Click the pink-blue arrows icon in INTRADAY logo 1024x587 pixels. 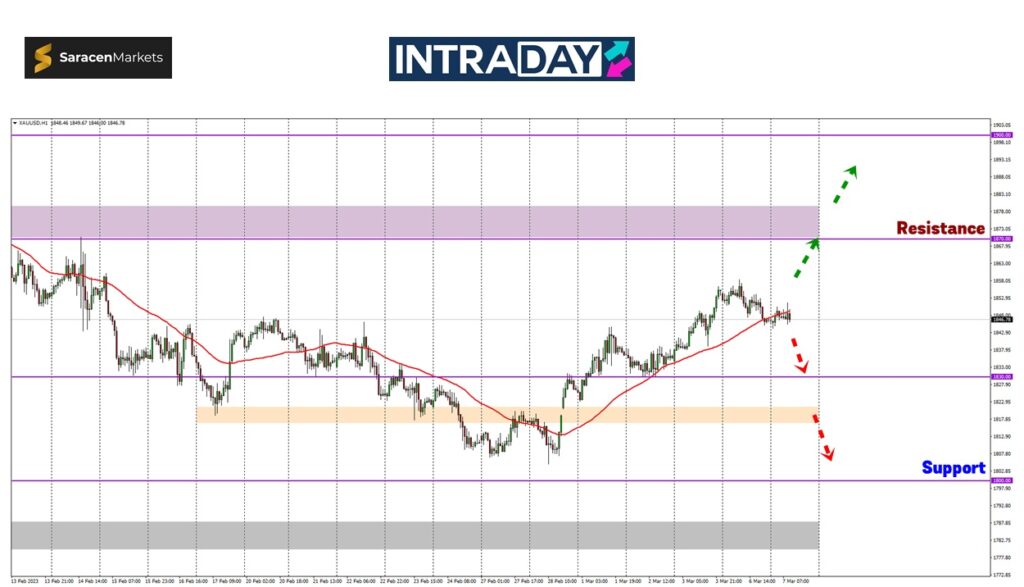pyautogui.click(x=615, y=59)
